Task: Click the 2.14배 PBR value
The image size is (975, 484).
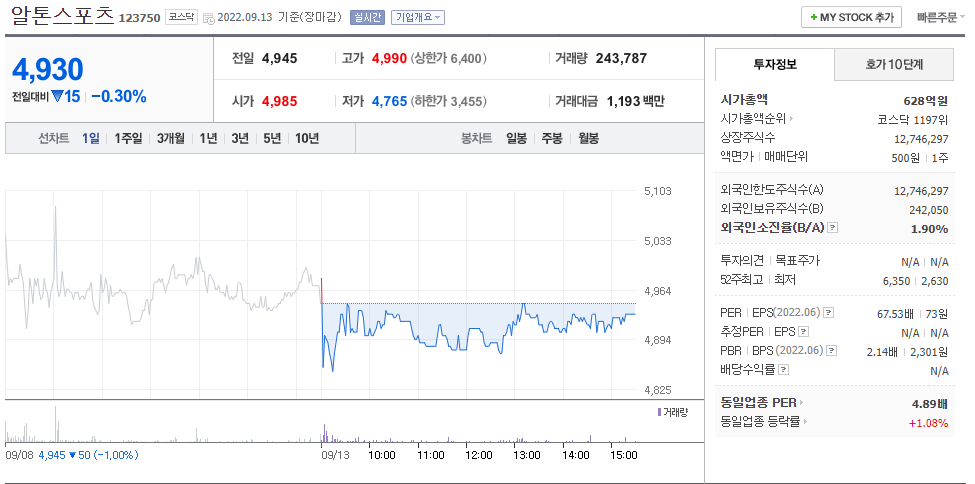Action: pyautogui.click(x=882, y=352)
